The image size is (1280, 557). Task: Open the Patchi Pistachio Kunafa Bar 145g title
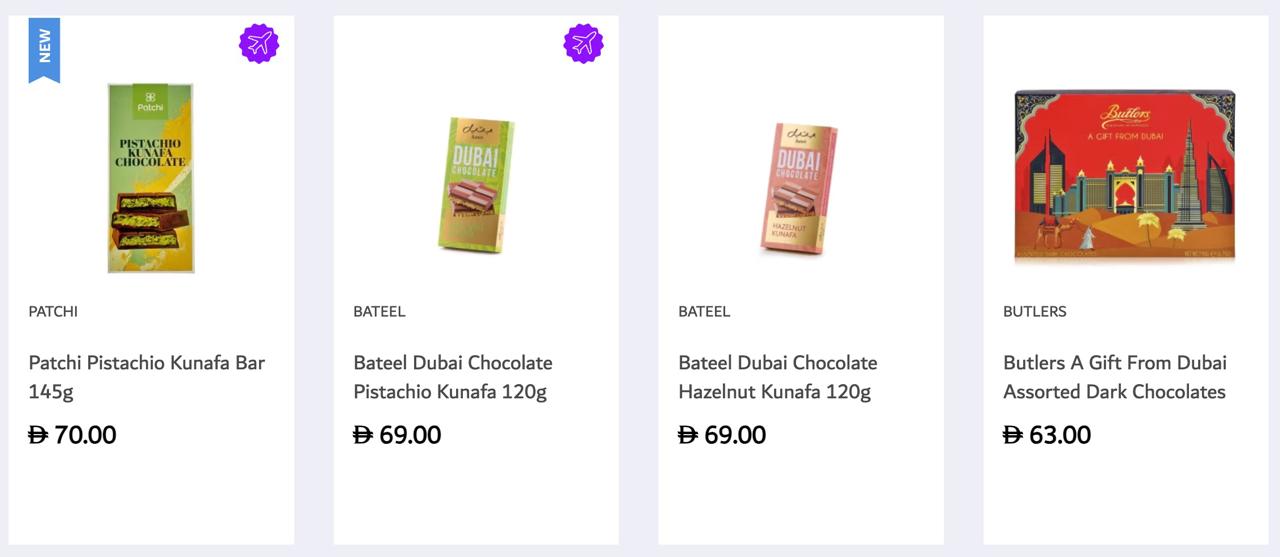pos(146,376)
